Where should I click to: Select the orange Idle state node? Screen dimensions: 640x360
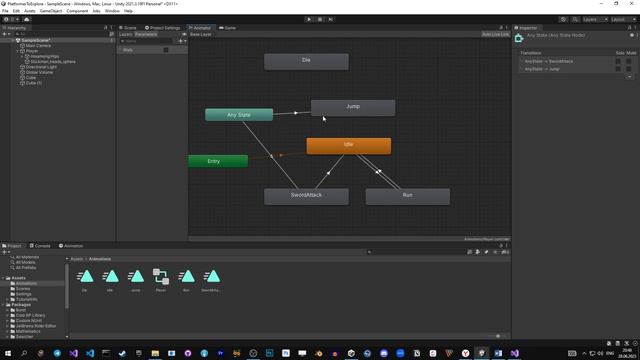(x=349, y=146)
